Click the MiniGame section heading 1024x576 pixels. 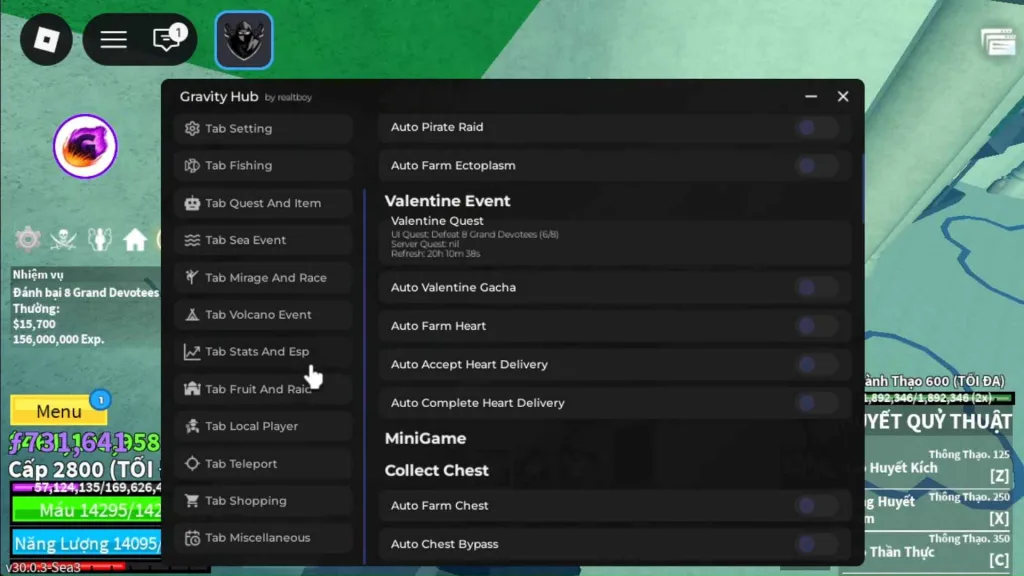pyautogui.click(x=425, y=439)
